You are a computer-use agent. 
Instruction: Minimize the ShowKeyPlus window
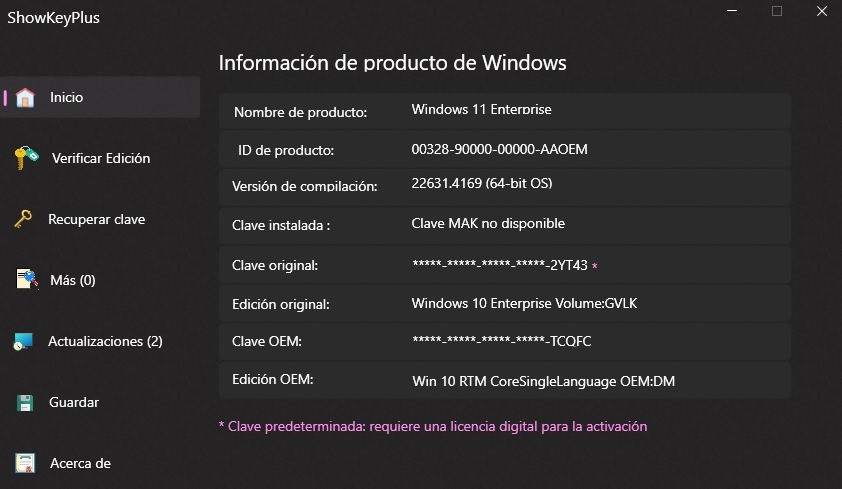coord(732,11)
